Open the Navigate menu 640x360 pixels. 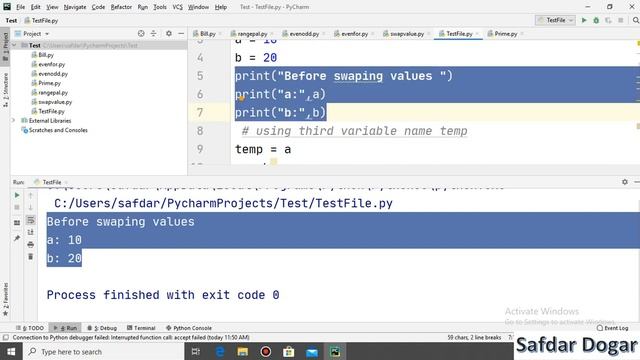(75, 7)
